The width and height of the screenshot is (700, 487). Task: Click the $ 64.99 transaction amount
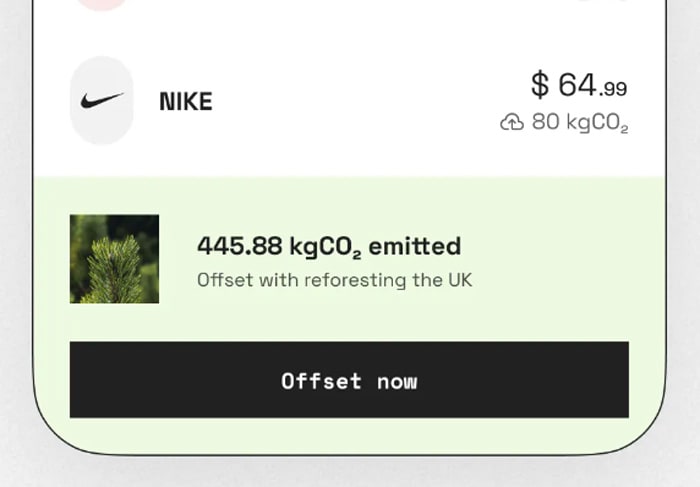coord(579,84)
